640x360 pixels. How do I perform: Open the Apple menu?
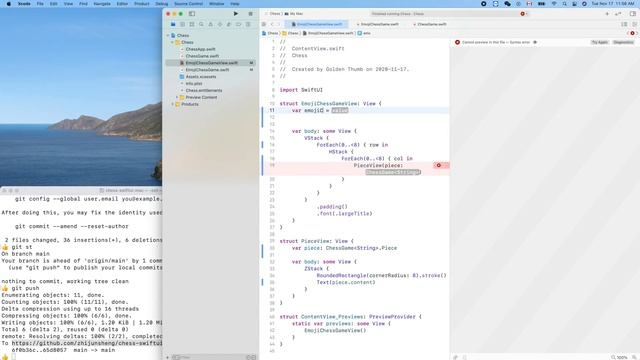coord(9,4)
